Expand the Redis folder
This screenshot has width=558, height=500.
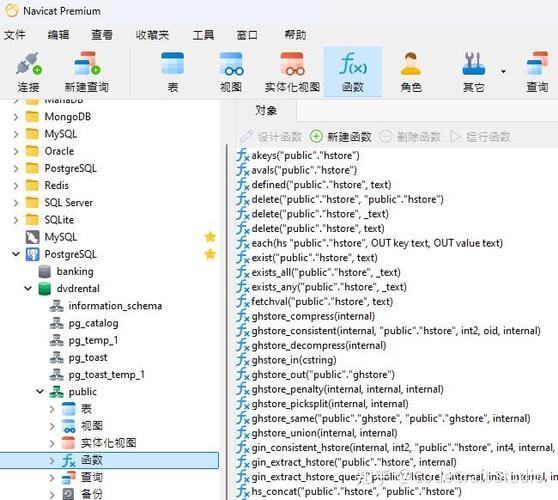(x=16, y=185)
